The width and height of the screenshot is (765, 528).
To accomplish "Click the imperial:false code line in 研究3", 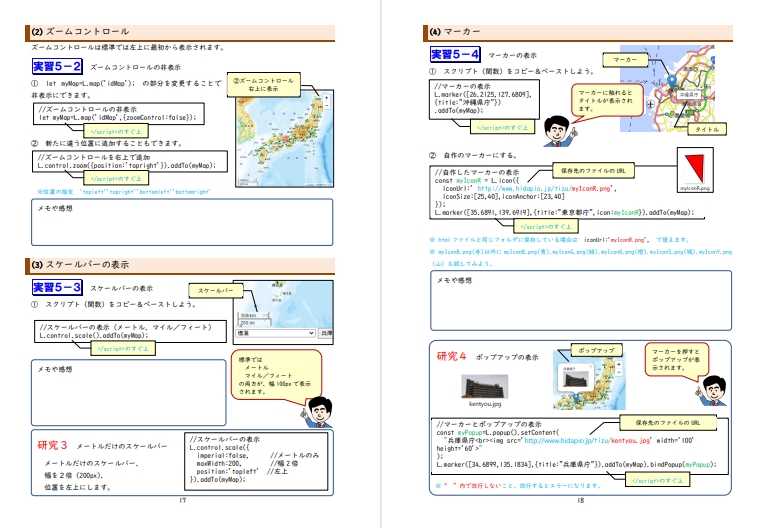I will tap(223, 455).
